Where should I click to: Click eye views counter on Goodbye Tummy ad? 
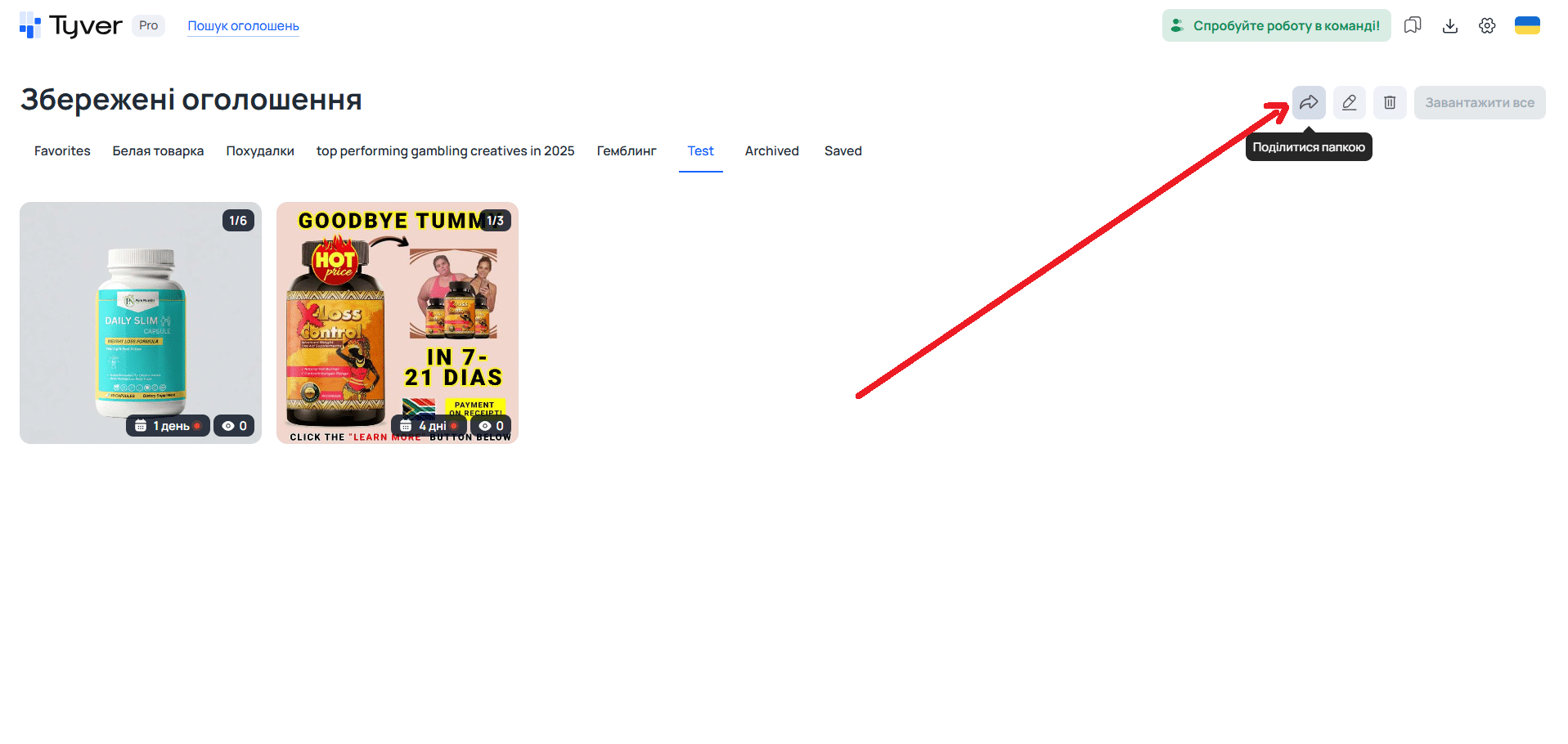[492, 426]
